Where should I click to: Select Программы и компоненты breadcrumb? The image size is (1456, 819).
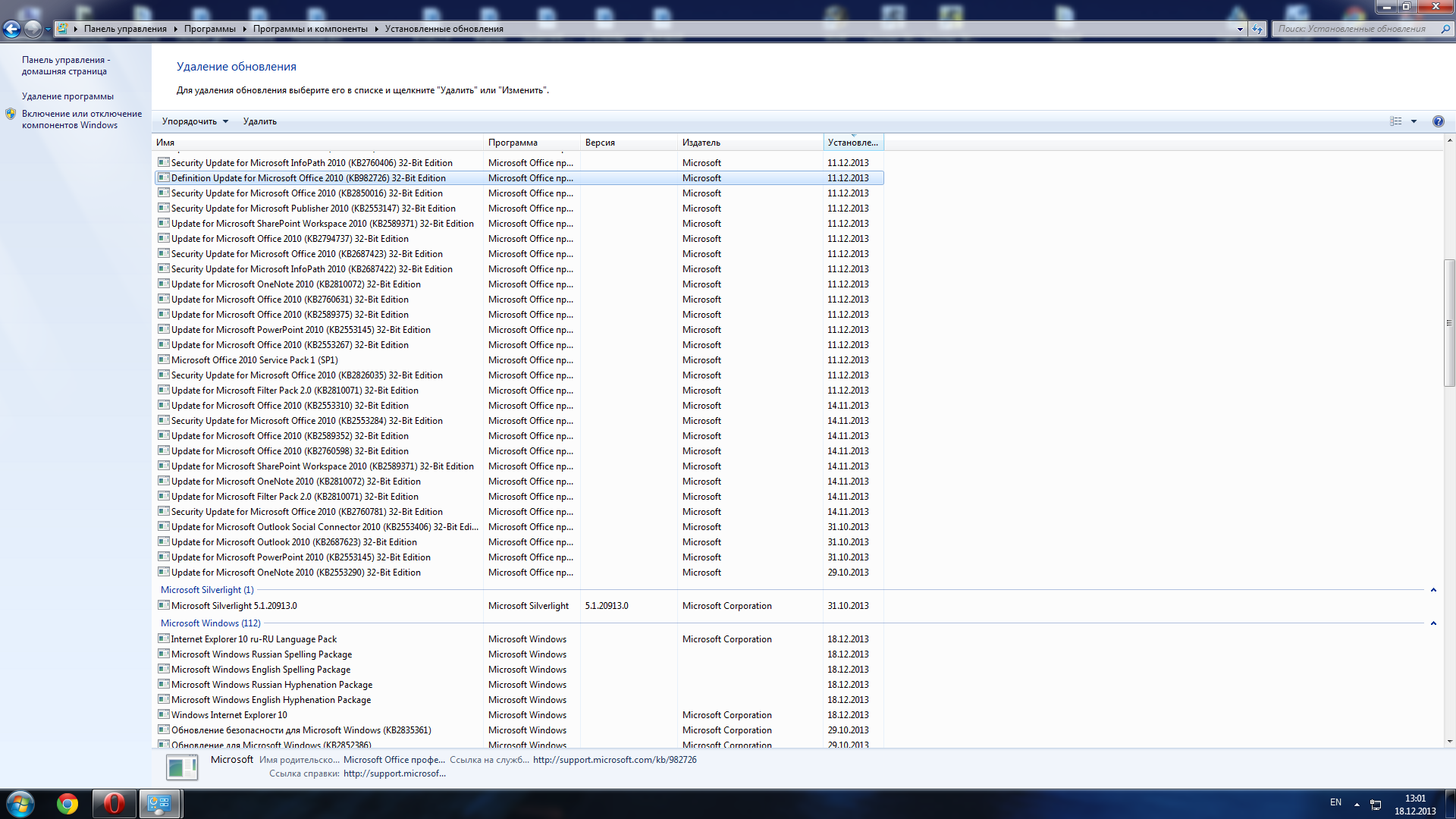coord(310,29)
